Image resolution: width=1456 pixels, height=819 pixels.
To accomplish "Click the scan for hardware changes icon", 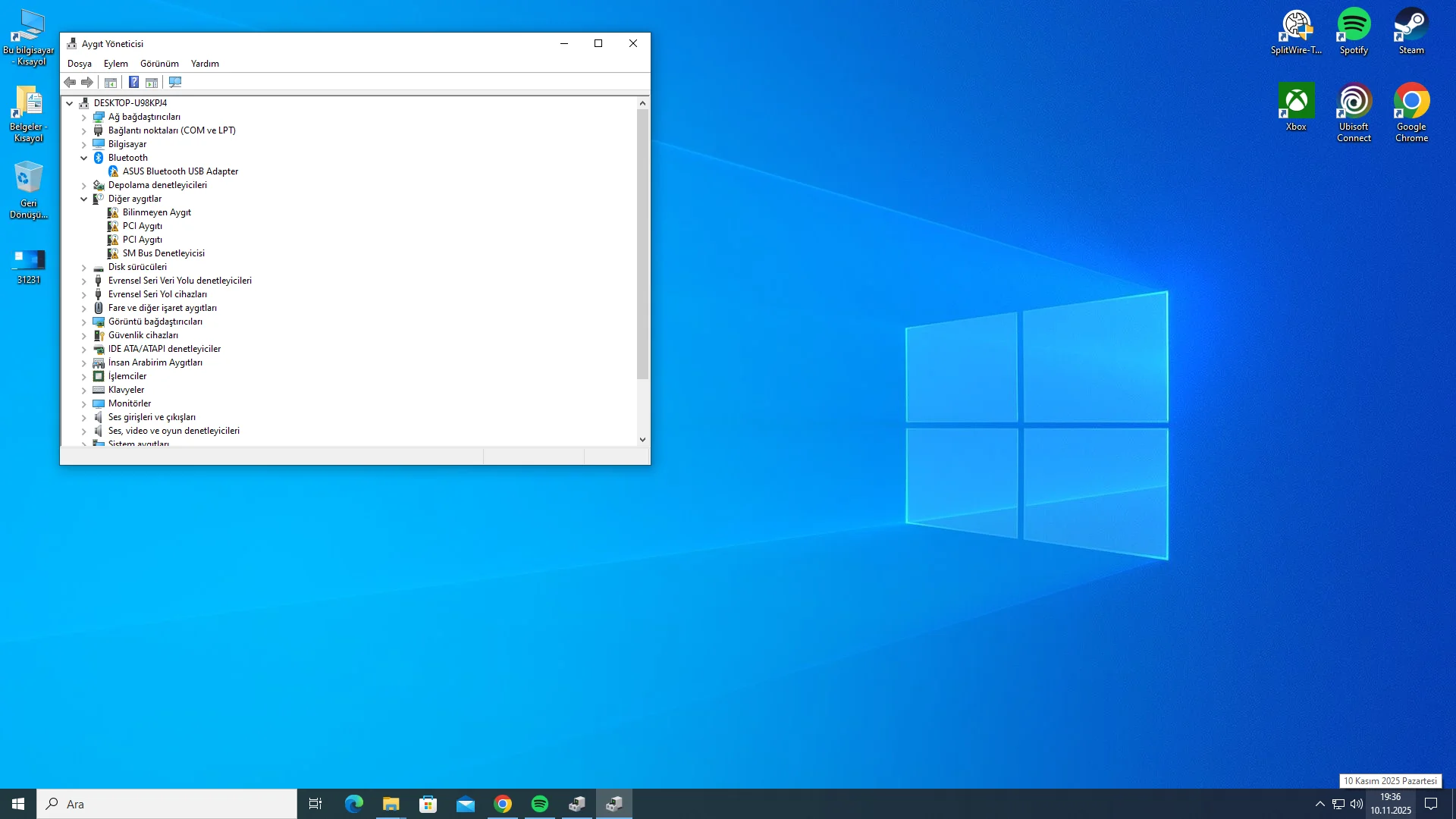I will pos(175,82).
